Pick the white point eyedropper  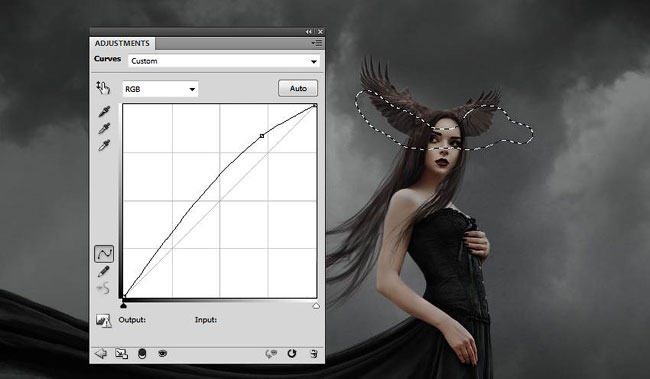point(104,146)
